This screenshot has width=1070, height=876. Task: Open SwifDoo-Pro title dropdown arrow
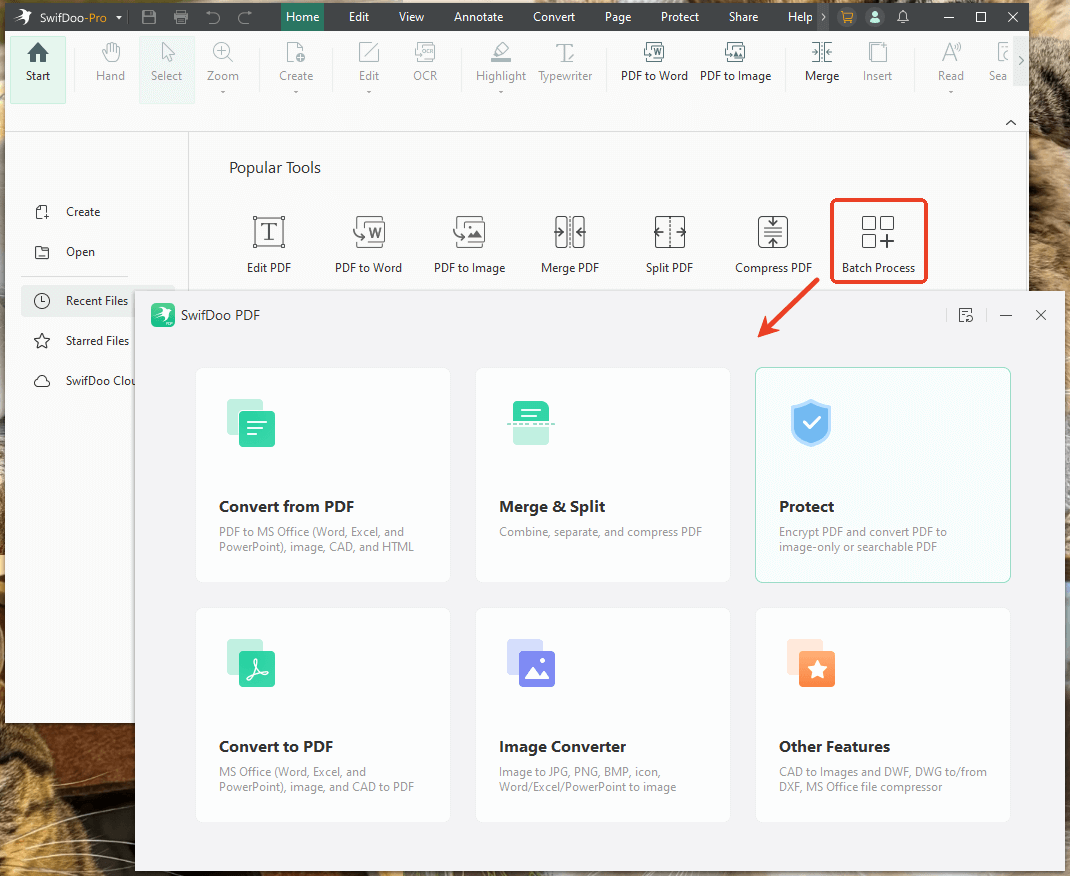tap(119, 18)
